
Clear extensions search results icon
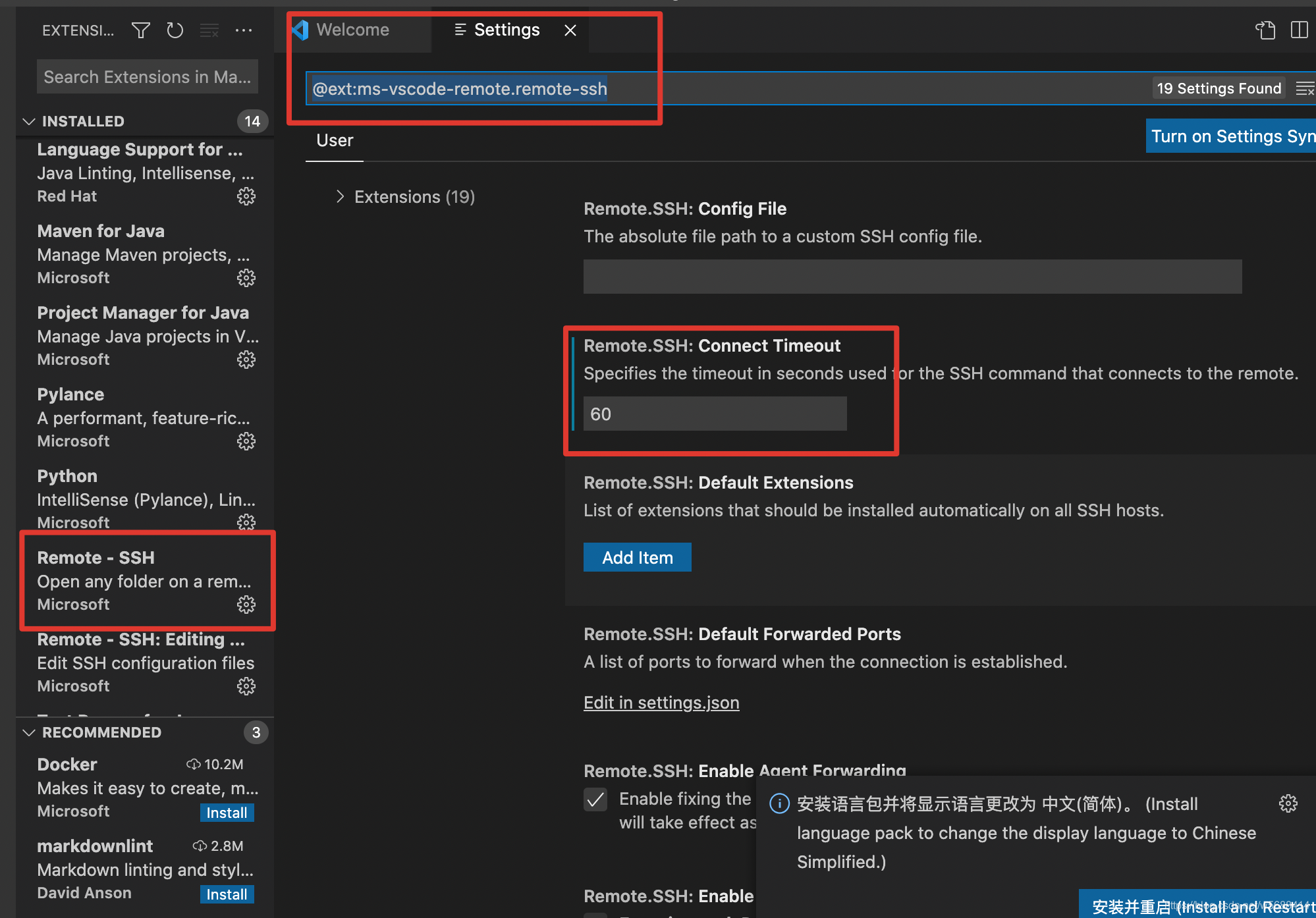(209, 30)
